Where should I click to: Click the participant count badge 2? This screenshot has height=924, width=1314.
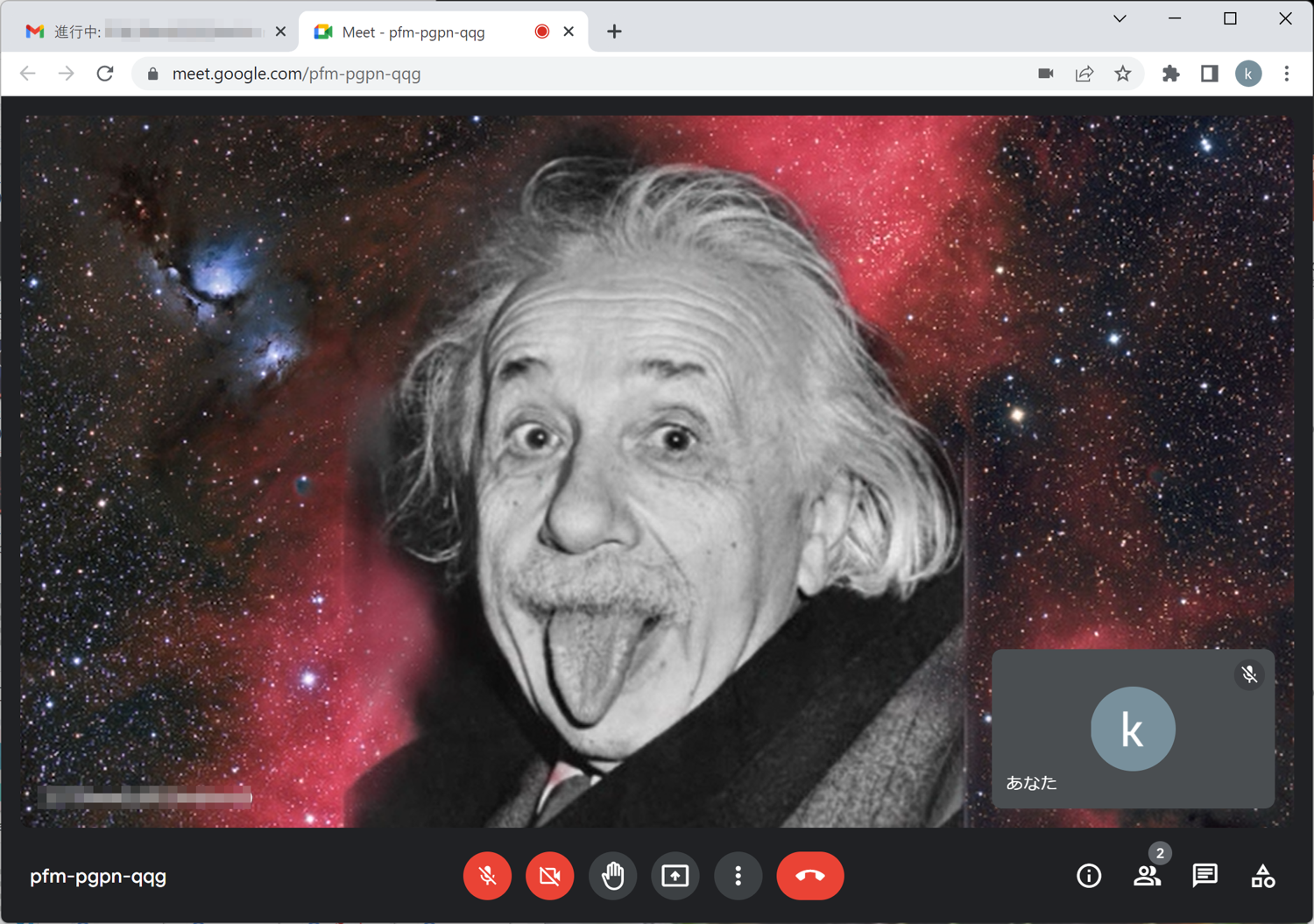tap(1160, 853)
